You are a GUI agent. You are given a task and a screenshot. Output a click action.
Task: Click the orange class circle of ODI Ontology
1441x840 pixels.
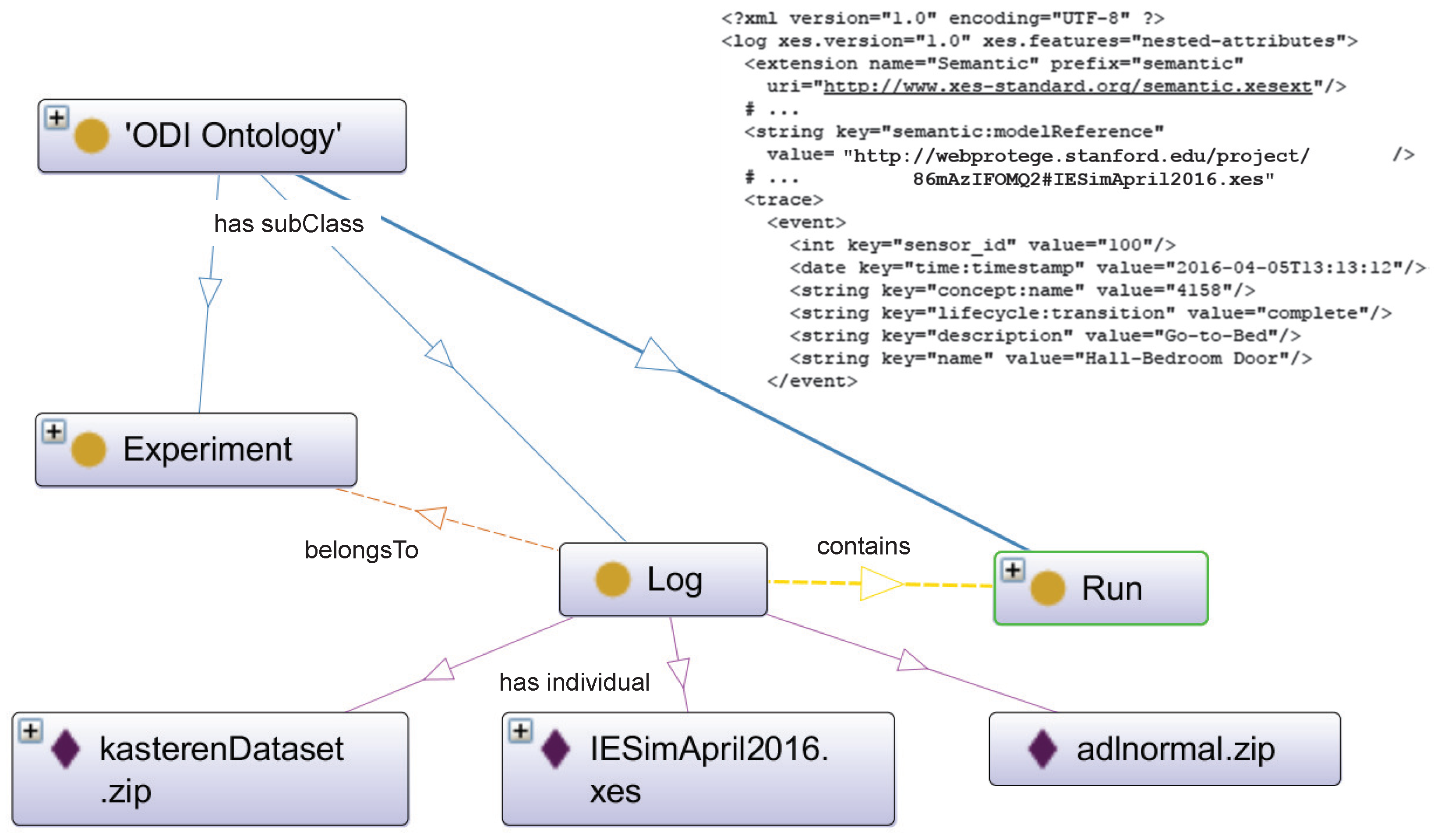click(91, 135)
